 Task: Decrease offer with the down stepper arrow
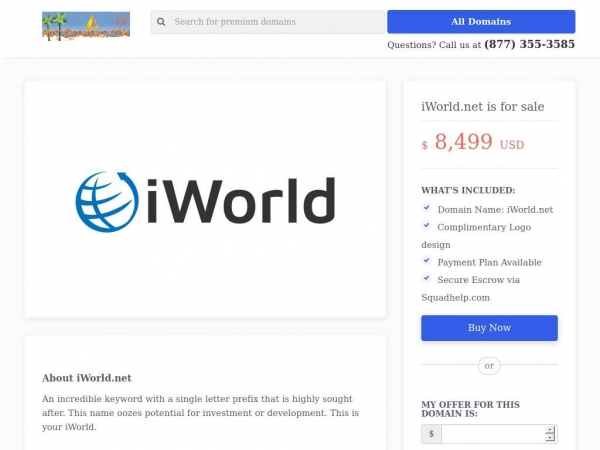[x=550, y=438]
